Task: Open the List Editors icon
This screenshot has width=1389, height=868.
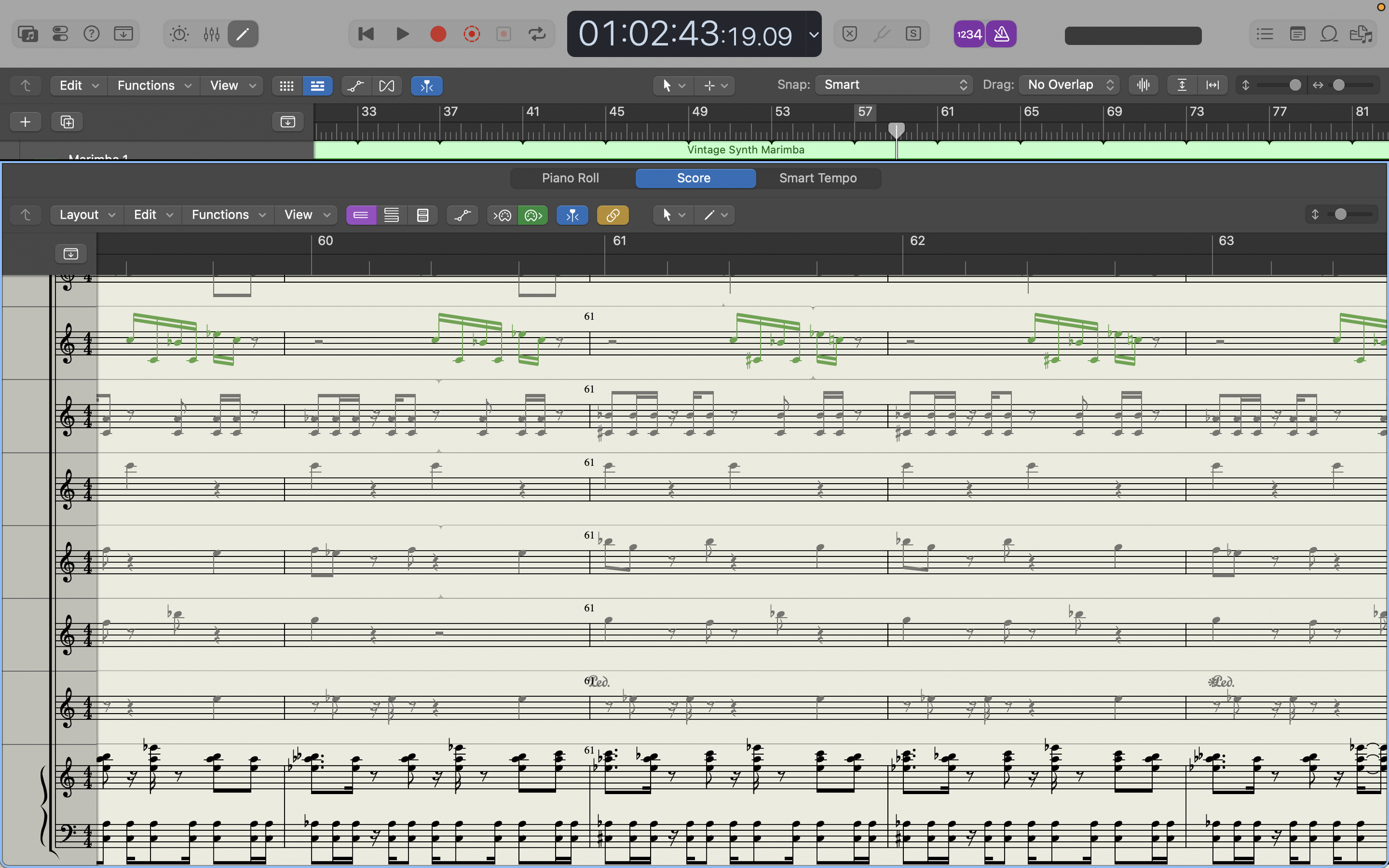Action: click(1265, 34)
